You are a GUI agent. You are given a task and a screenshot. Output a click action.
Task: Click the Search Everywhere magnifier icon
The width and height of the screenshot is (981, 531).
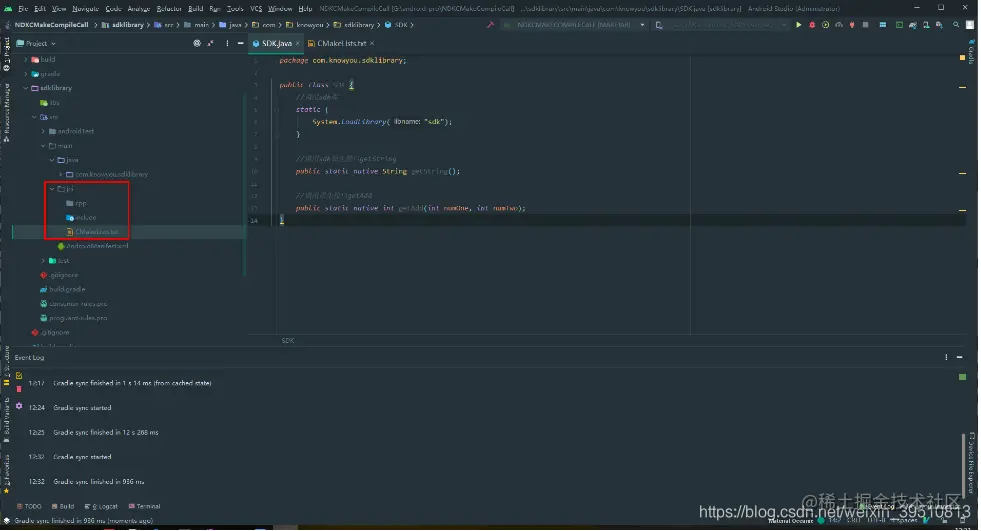pos(956,25)
